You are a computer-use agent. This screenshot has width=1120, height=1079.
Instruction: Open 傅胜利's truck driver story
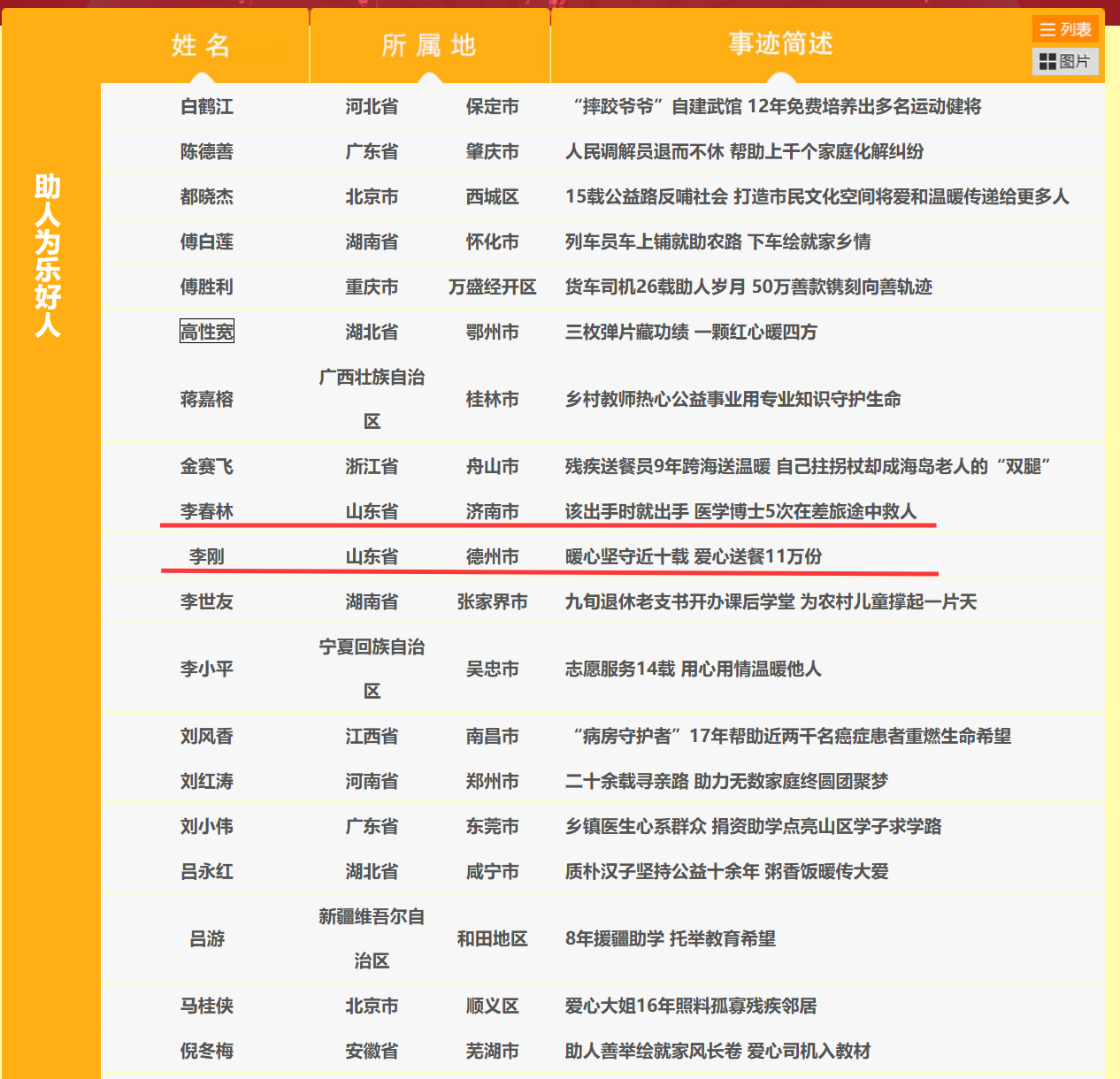pyautogui.click(x=748, y=287)
